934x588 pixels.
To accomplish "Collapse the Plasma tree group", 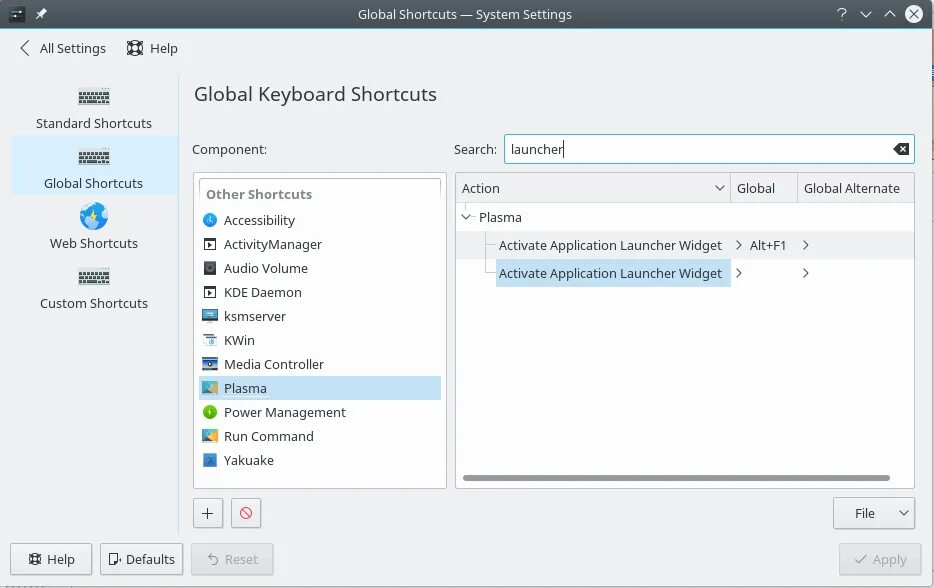I will (x=466, y=217).
